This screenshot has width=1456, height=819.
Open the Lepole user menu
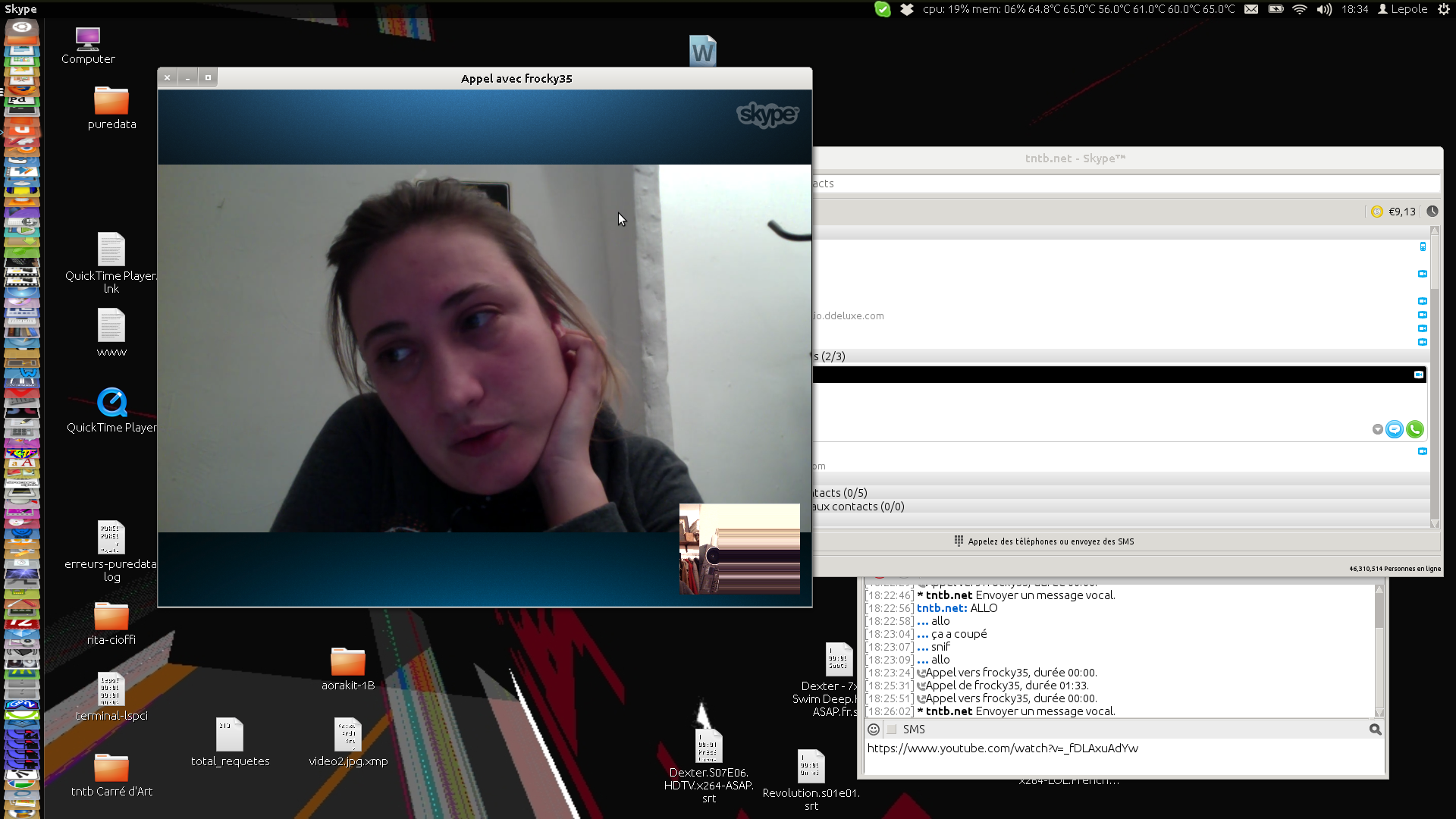1402,9
